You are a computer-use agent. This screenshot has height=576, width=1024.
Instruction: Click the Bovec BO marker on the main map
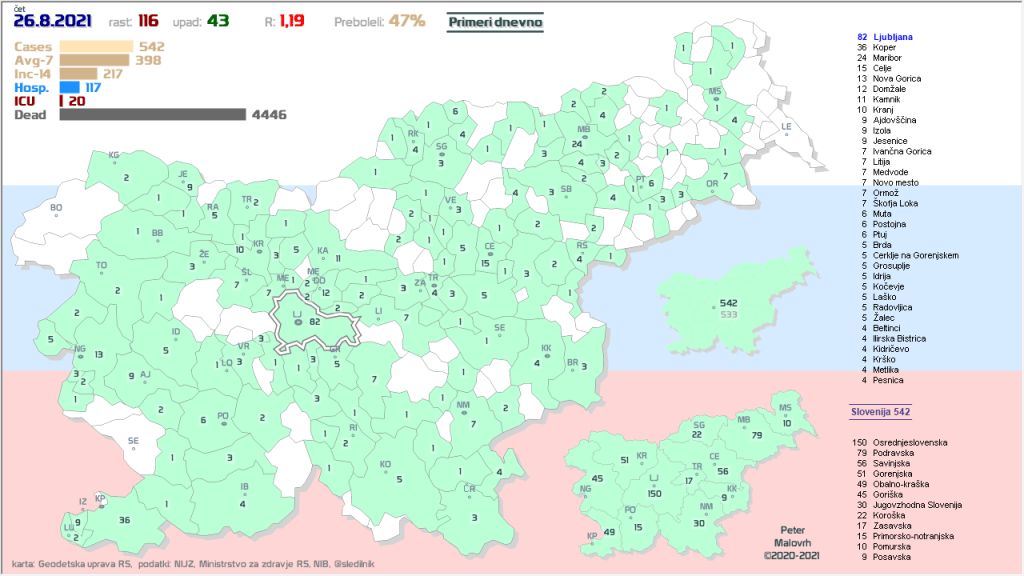pyautogui.click(x=56, y=216)
